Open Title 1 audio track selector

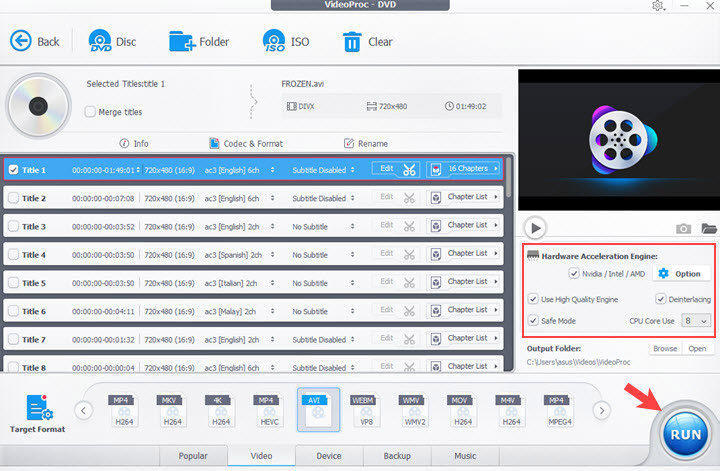pos(272,170)
